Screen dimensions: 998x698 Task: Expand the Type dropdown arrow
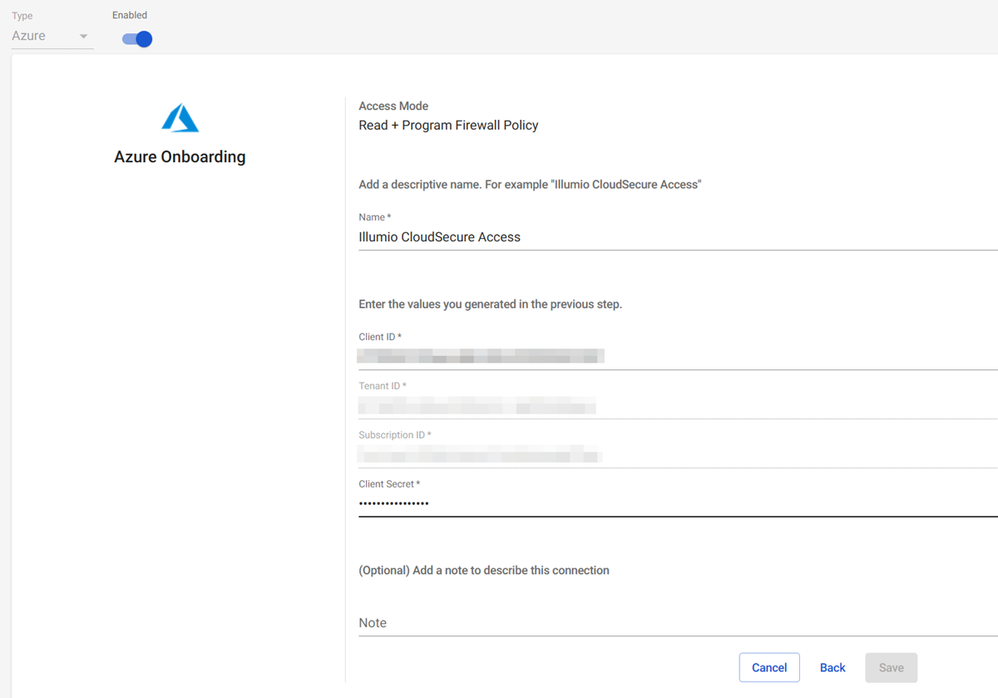84,37
